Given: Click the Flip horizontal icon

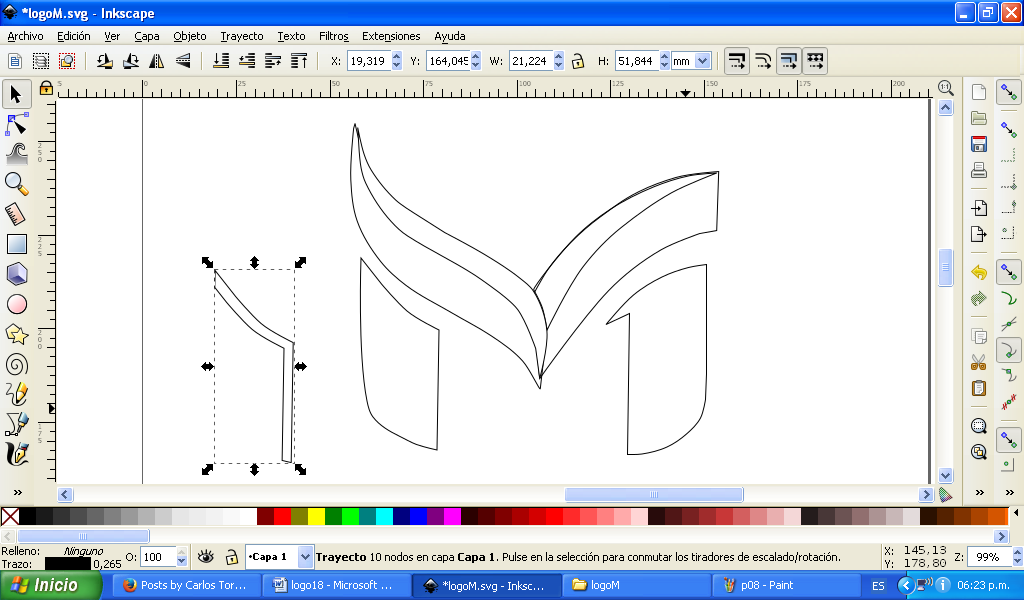Looking at the screenshot, I should pyautogui.click(x=156, y=61).
